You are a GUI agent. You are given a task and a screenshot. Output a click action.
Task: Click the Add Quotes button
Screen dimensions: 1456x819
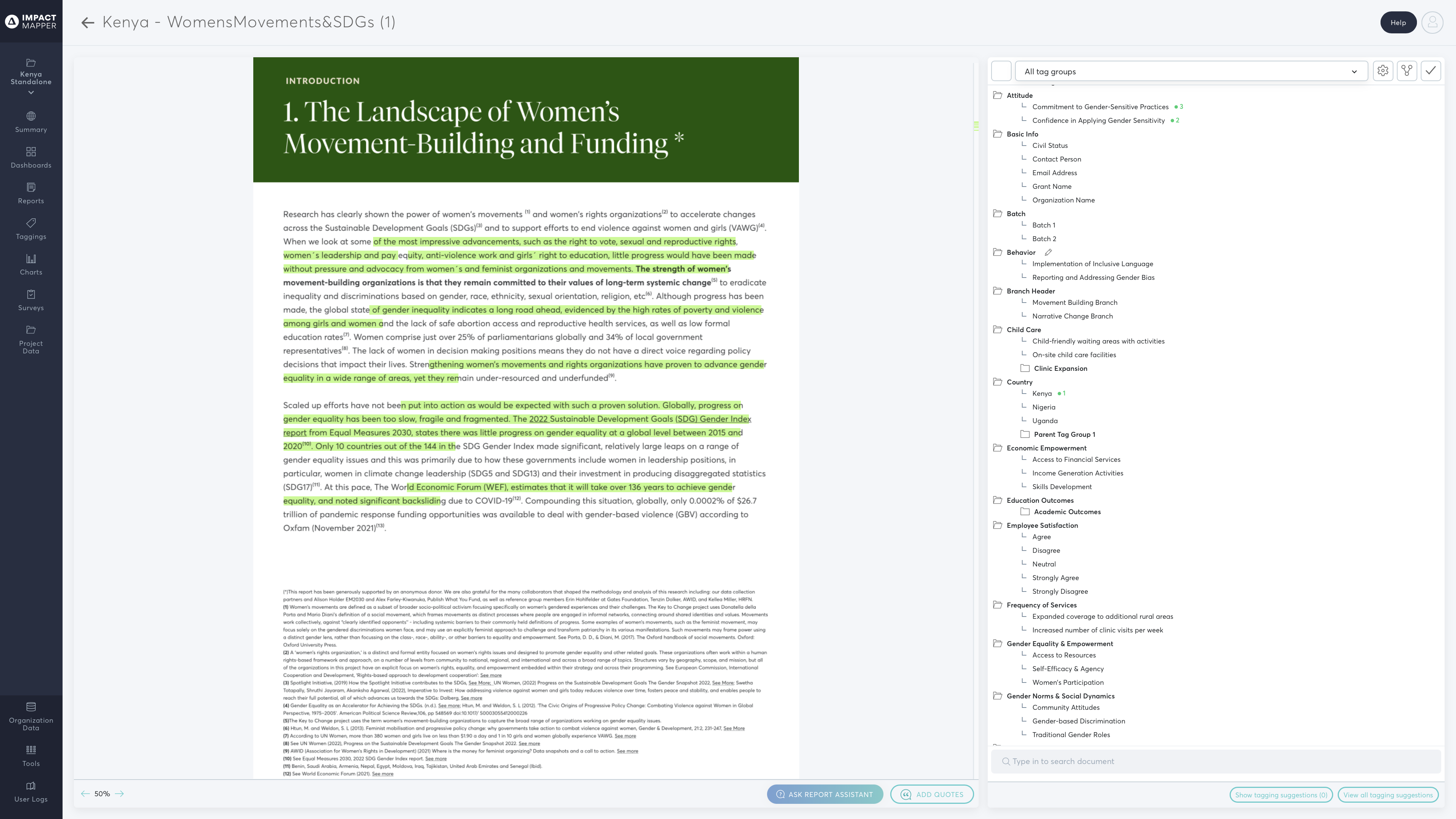[932, 794]
